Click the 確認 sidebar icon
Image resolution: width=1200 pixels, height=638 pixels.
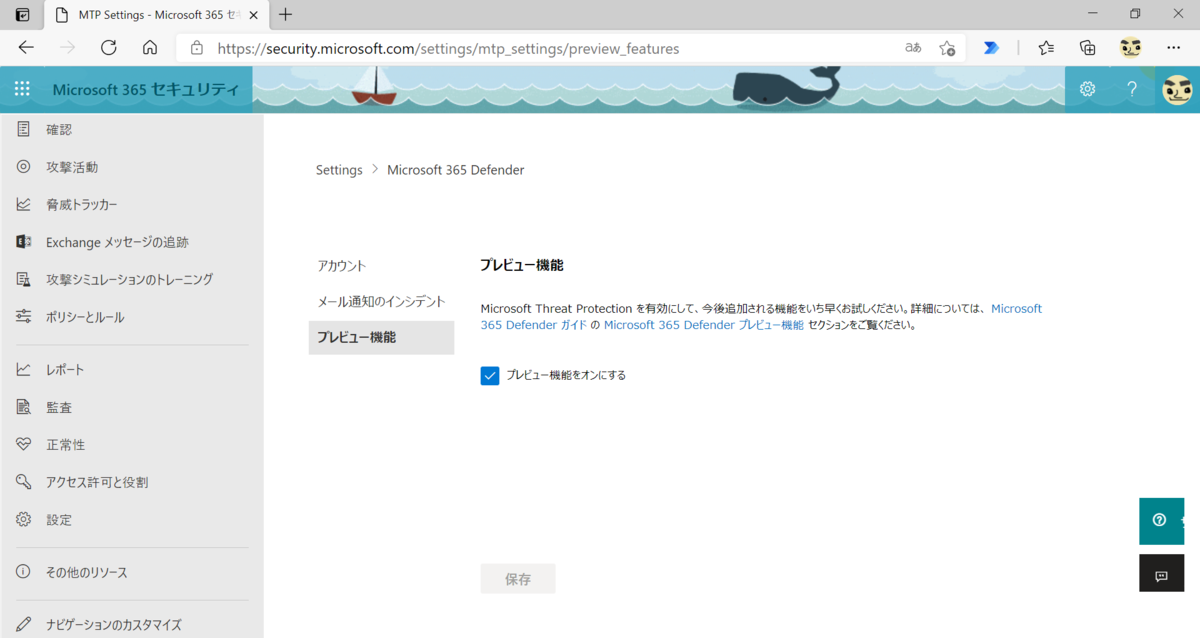pos(24,129)
